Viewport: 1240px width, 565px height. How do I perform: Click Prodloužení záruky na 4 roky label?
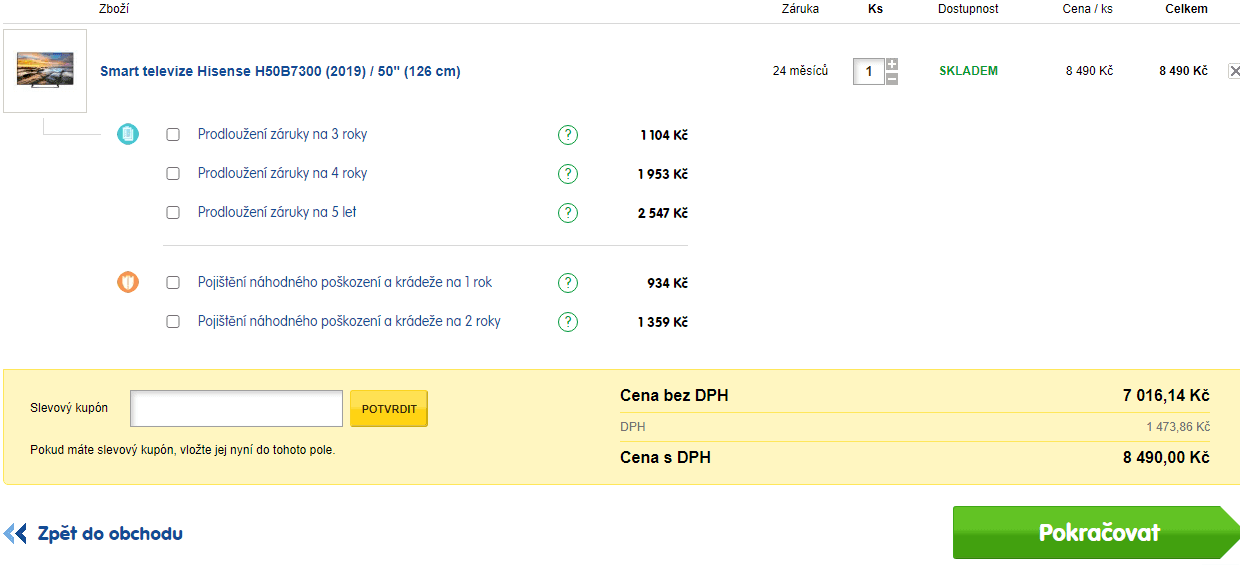coord(282,173)
